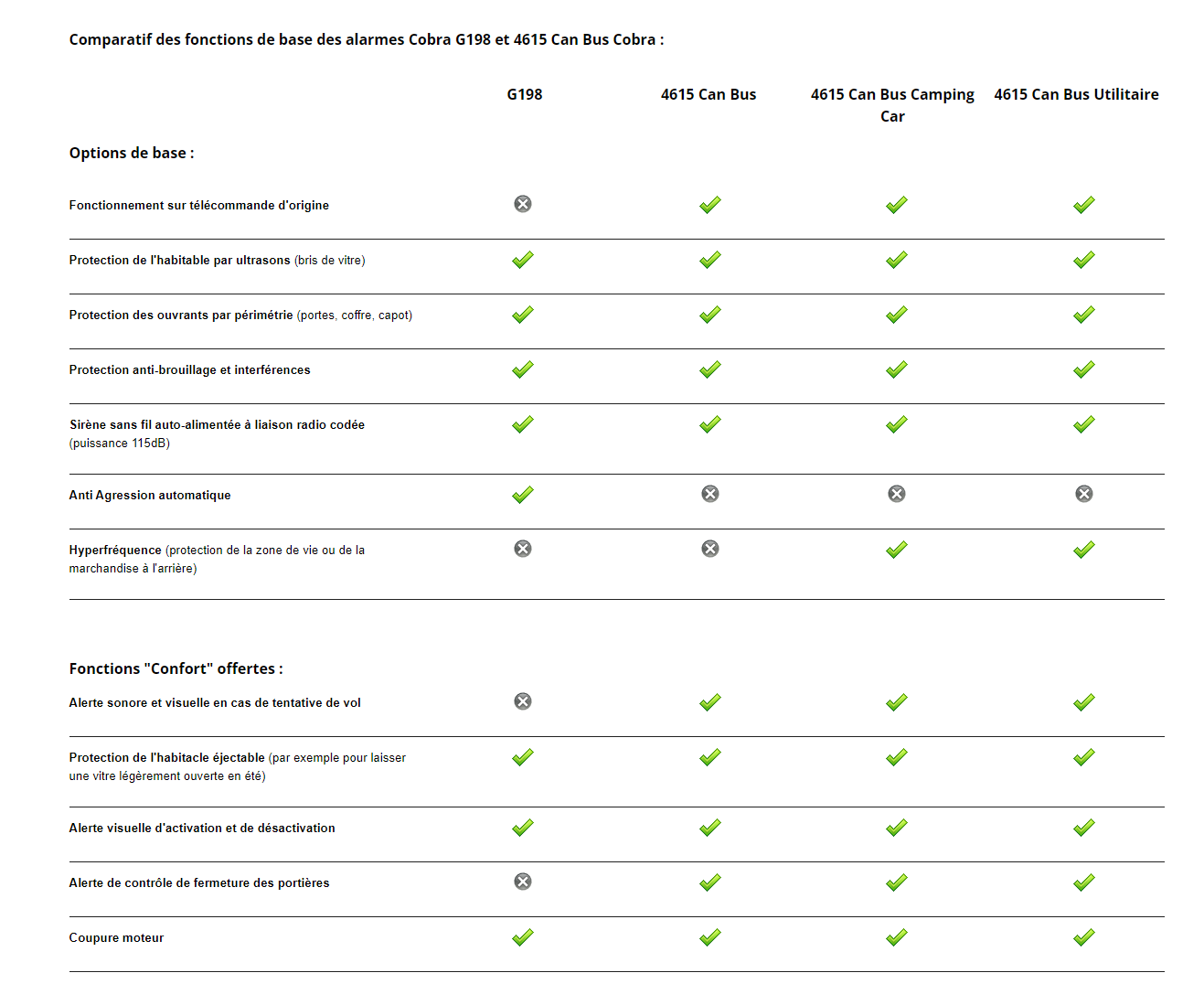Click 4615 Can Bus Utilitaire check for Coupure moteur

tap(1084, 937)
